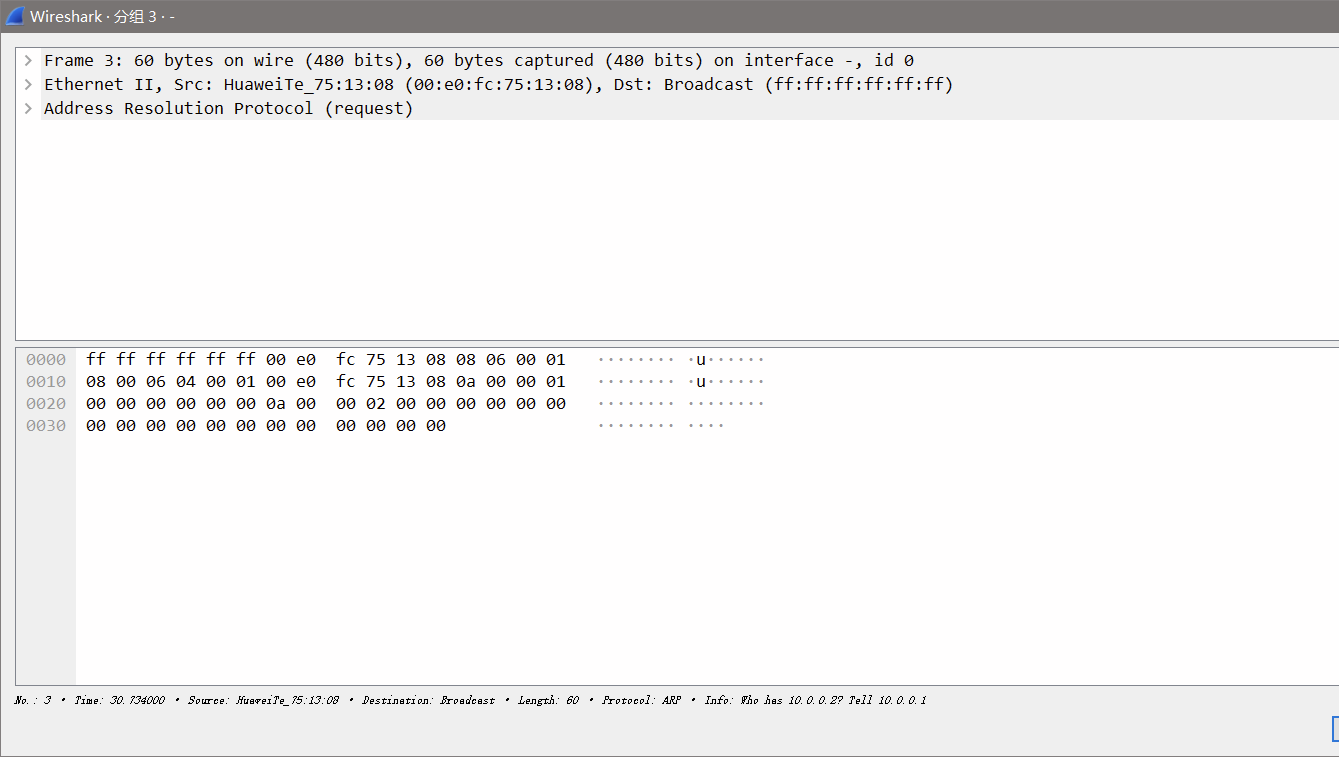The image size is (1339, 757).
Task: Expand the Ethernet II node arrow
Action: 28,84
